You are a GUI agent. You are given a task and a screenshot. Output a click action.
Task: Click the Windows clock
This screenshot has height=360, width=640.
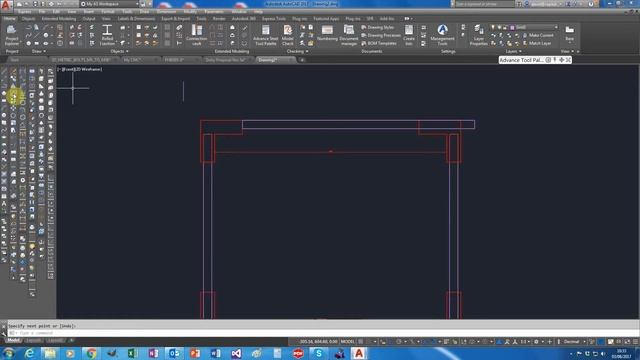click(621, 353)
